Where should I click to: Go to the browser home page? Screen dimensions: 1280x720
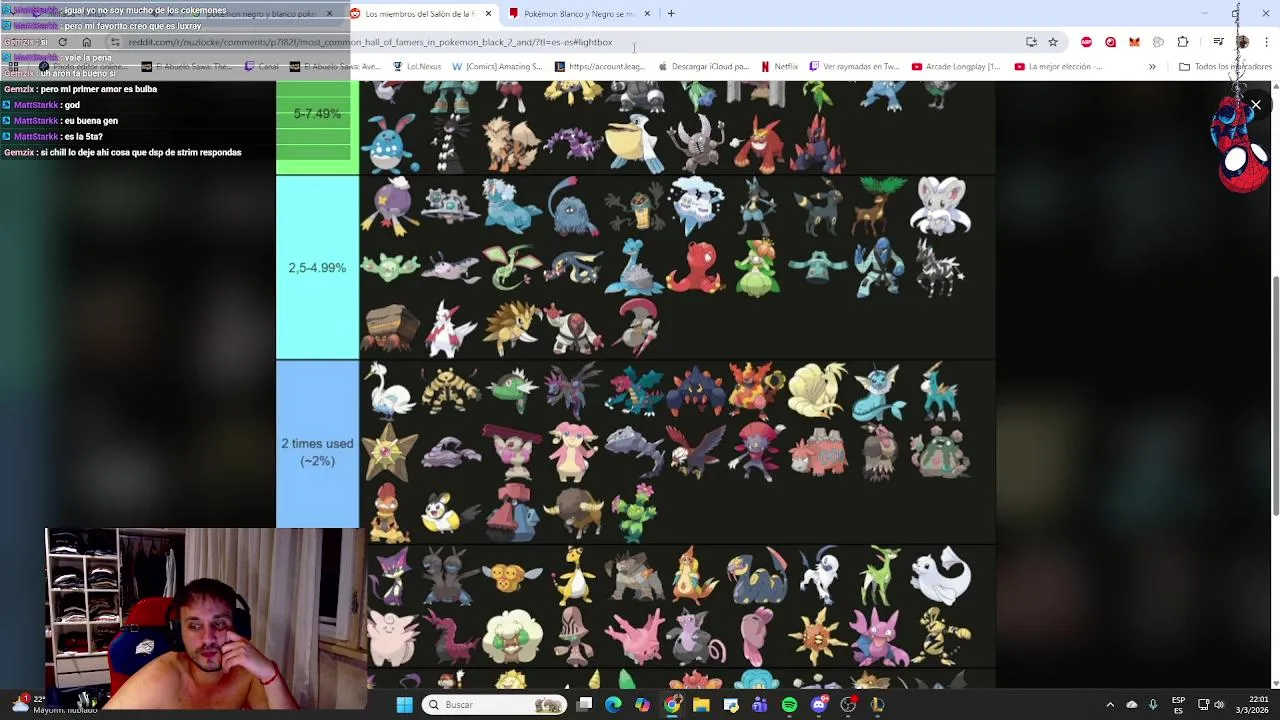coord(86,42)
